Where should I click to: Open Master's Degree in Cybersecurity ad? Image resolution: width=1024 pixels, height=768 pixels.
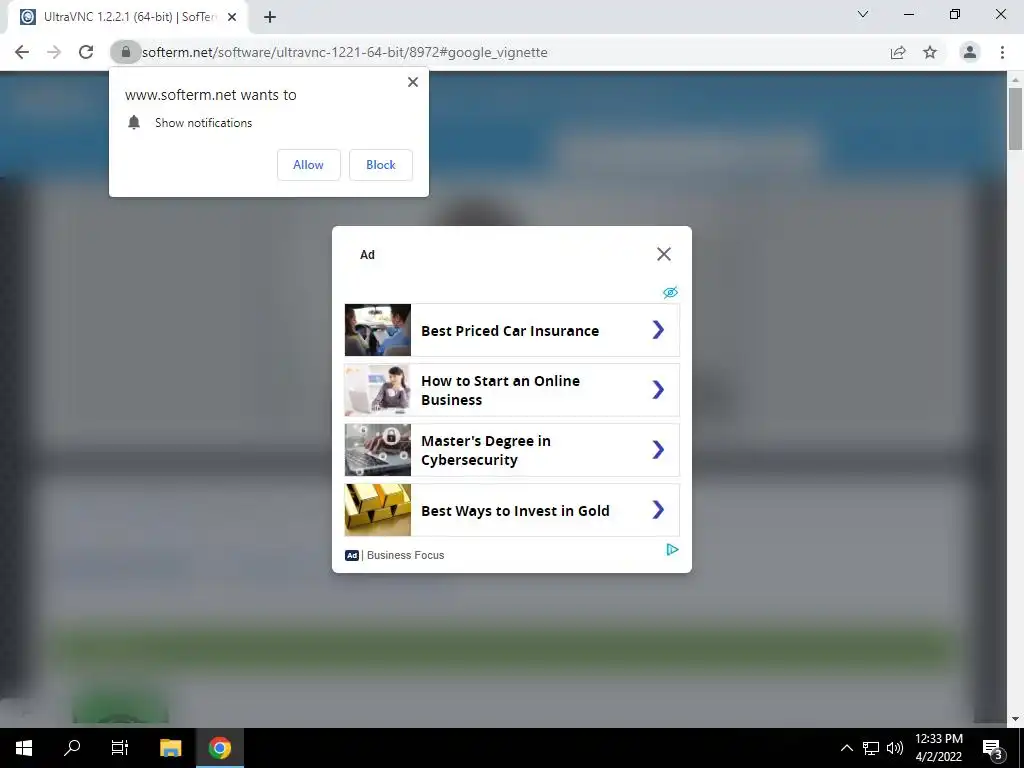coord(512,450)
